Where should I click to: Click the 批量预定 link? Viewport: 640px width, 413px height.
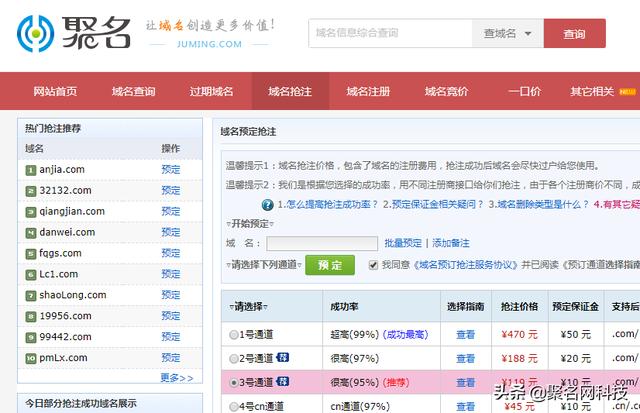tap(403, 243)
